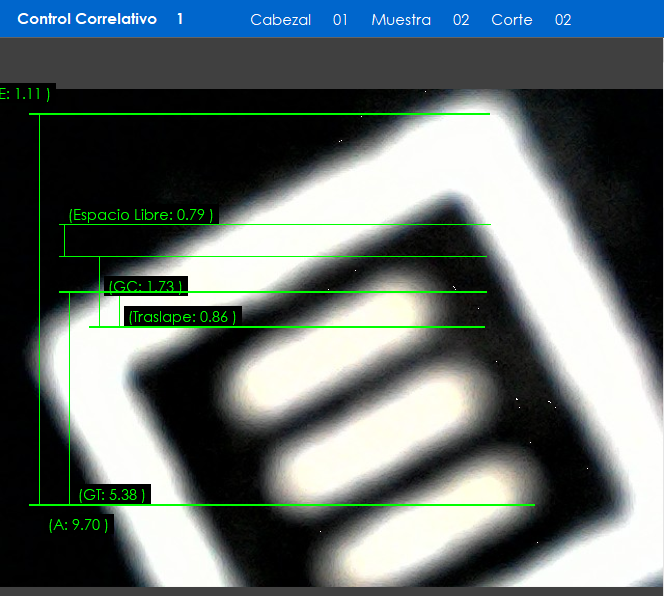This screenshot has width=664, height=596.
Task: Click the GC: 1.73 measurement label
Action: coord(145,287)
